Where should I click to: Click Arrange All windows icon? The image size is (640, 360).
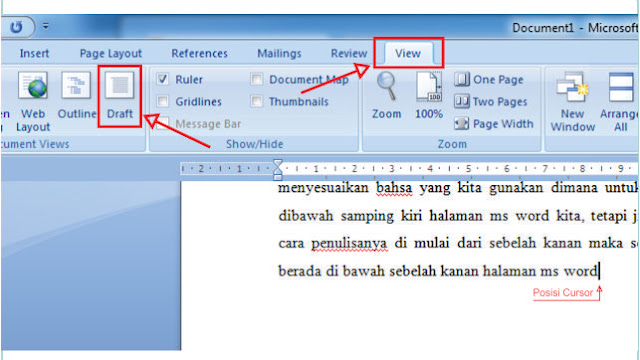coord(620,102)
